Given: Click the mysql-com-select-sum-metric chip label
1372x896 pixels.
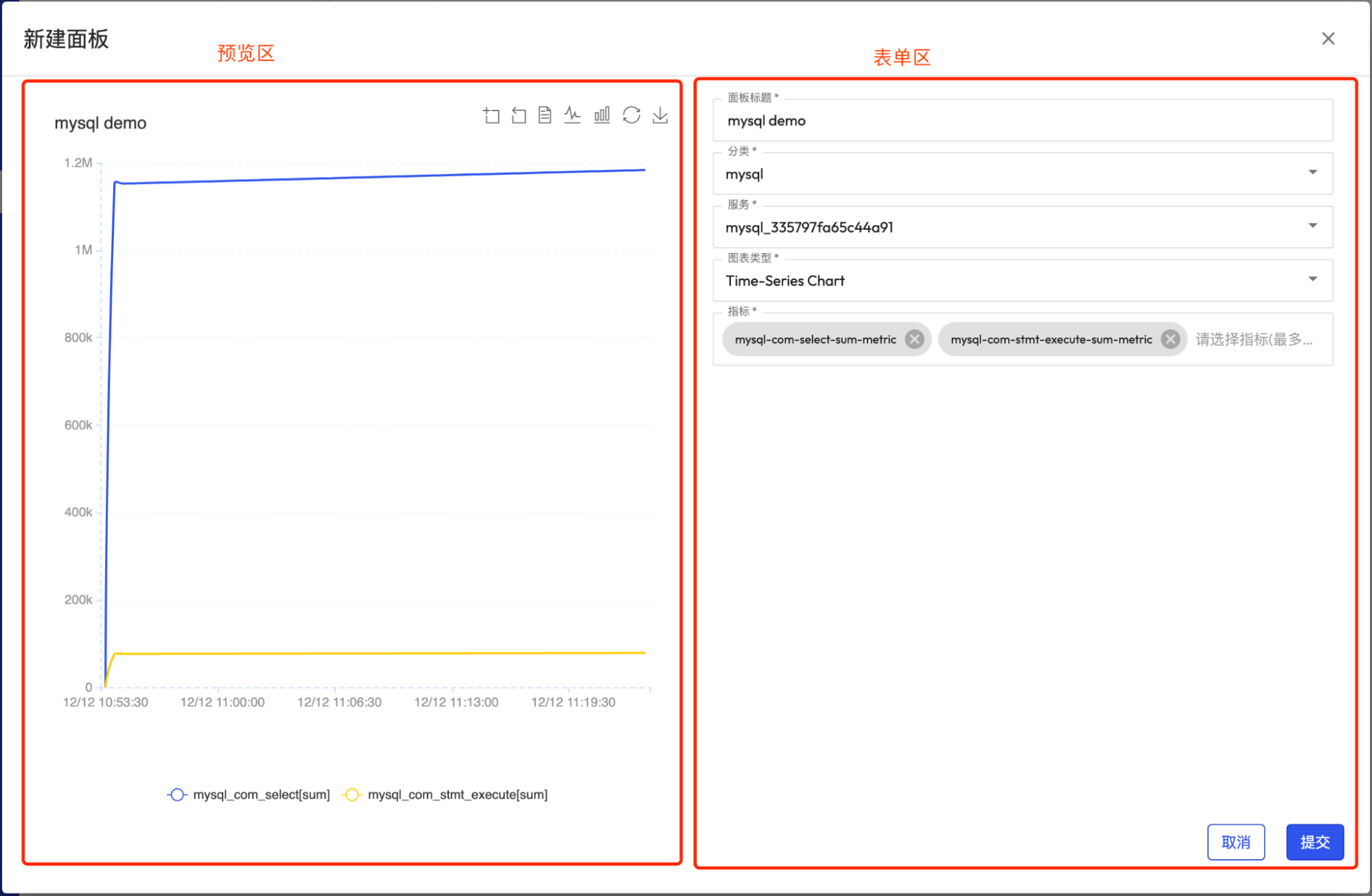Looking at the screenshot, I should (815, 339).
